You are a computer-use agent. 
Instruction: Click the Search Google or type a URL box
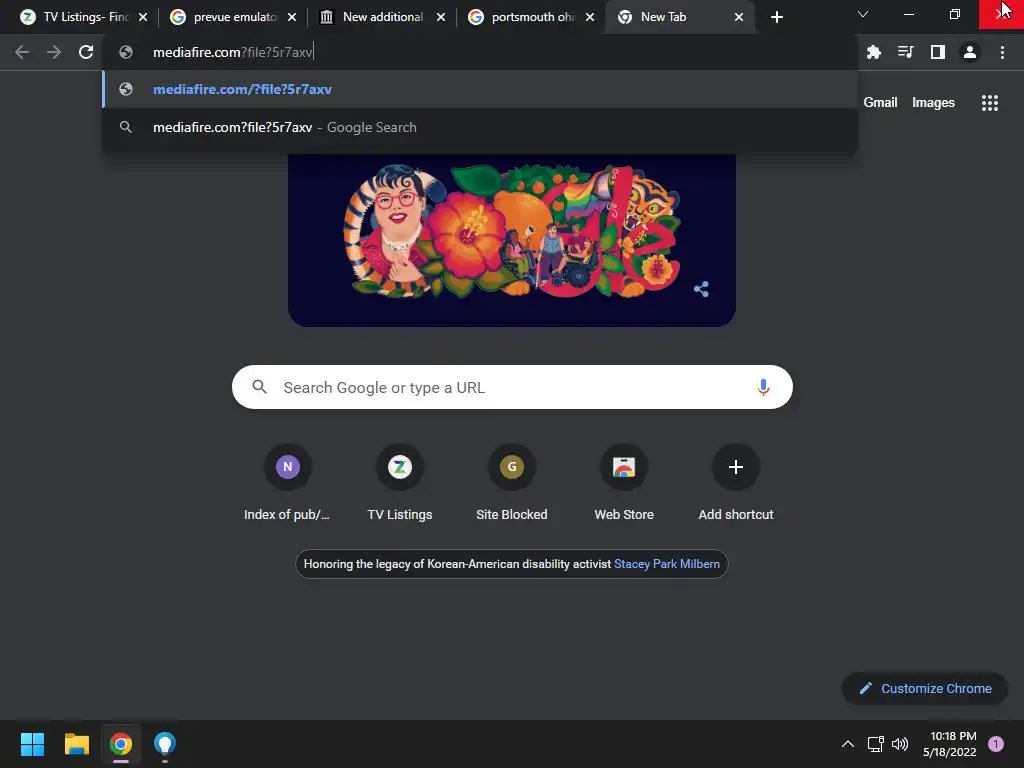coord(512,387)
